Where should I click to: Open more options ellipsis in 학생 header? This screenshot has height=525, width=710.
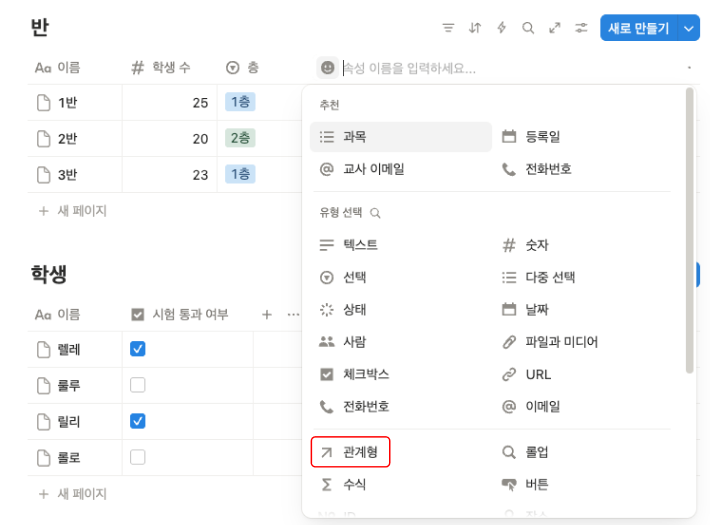coord(293,314)
